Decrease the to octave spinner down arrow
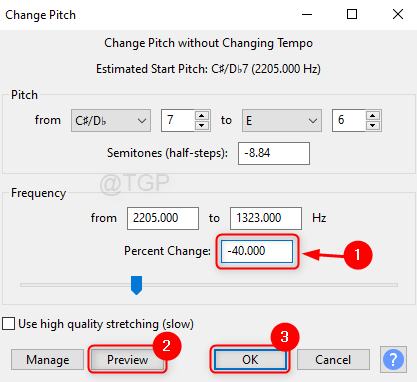The image size is (417, 382). (x=373, y=125)
